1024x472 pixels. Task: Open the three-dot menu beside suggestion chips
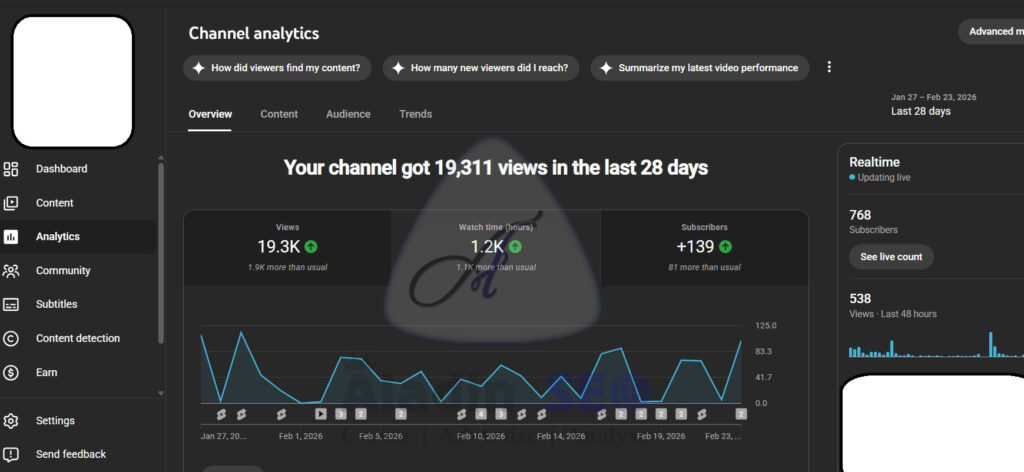pyautogui.click(x=828, y=67)
